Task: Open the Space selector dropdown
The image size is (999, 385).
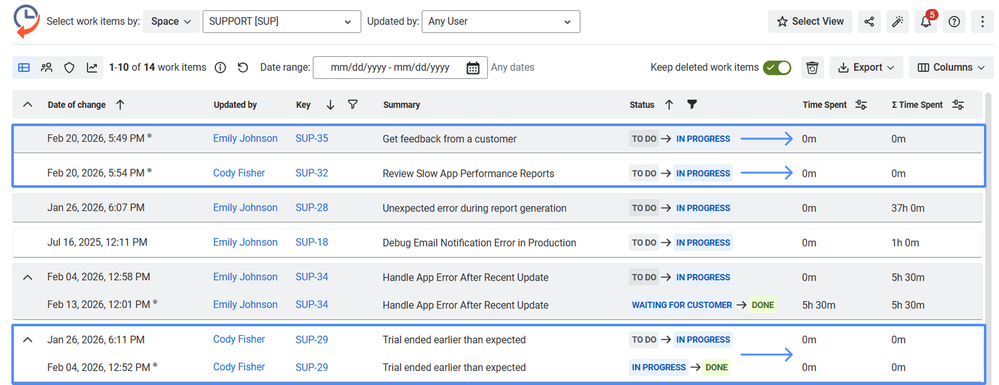Action: (x=170, y=21)
